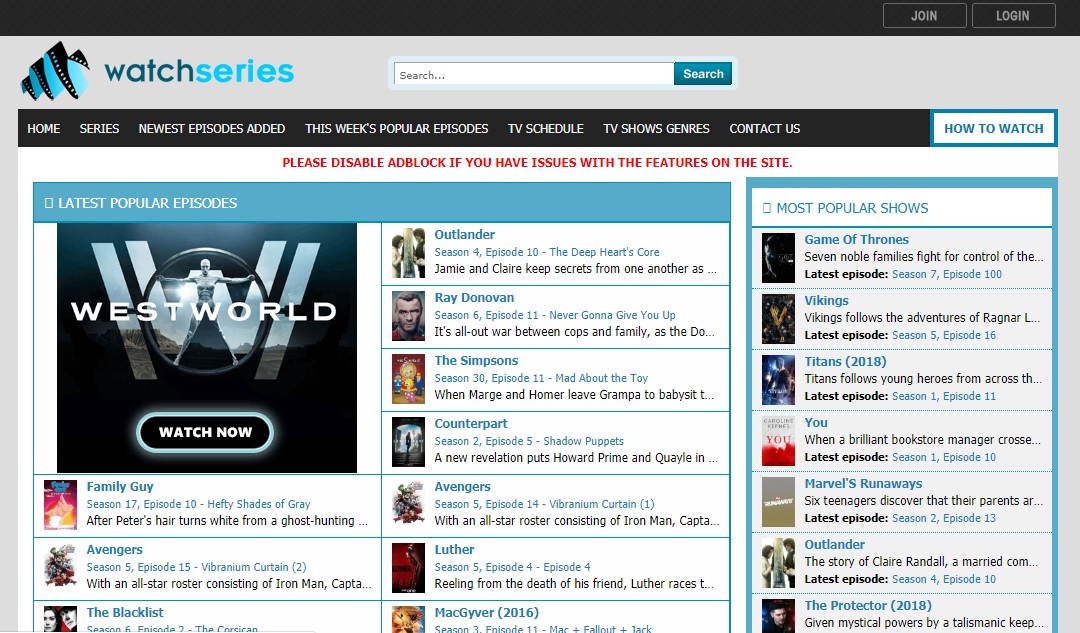Open The Blacklist title link

pyautogui.click(x=125, y=612)
